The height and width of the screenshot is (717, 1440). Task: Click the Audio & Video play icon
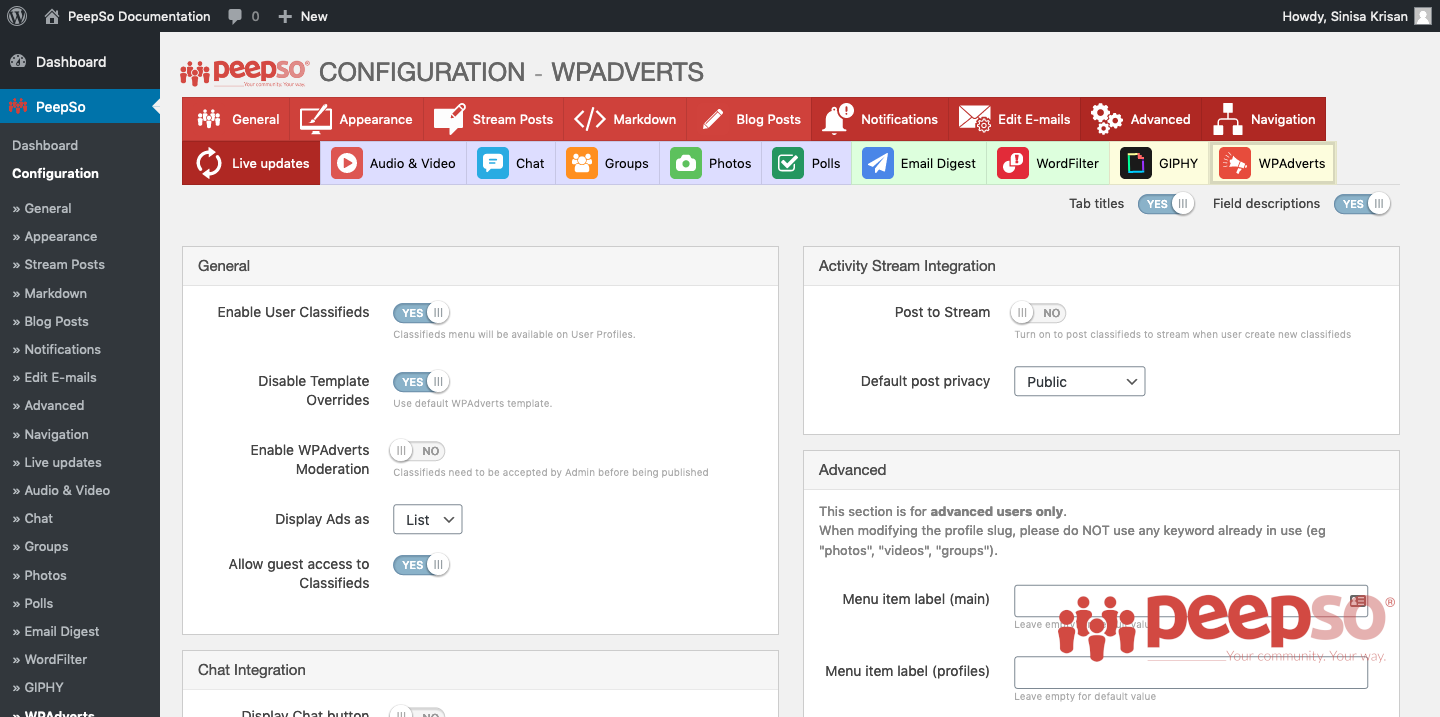347,163
